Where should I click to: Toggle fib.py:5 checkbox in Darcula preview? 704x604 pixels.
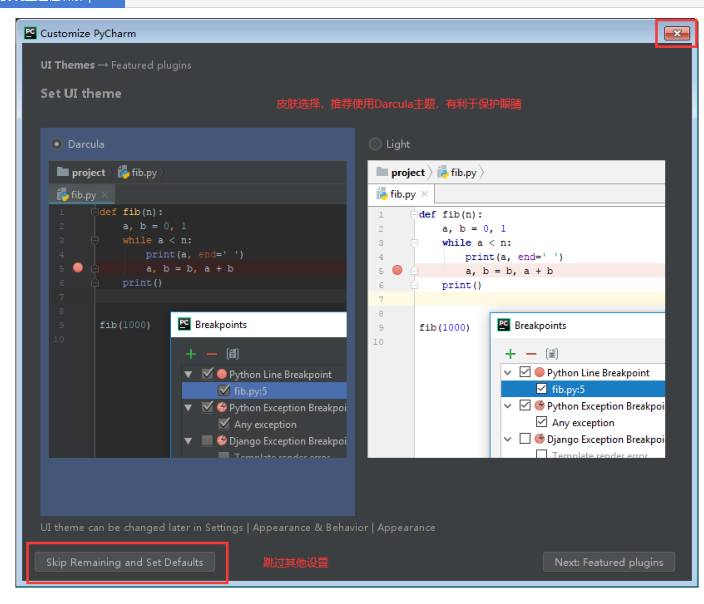[x=224, y=390]
